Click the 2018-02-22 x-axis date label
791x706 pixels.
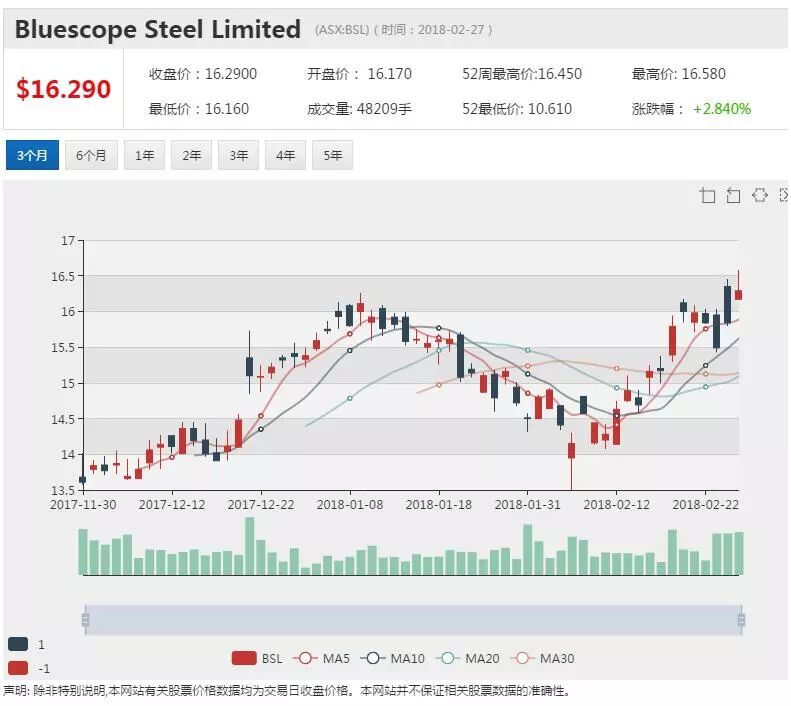[705, 505]
